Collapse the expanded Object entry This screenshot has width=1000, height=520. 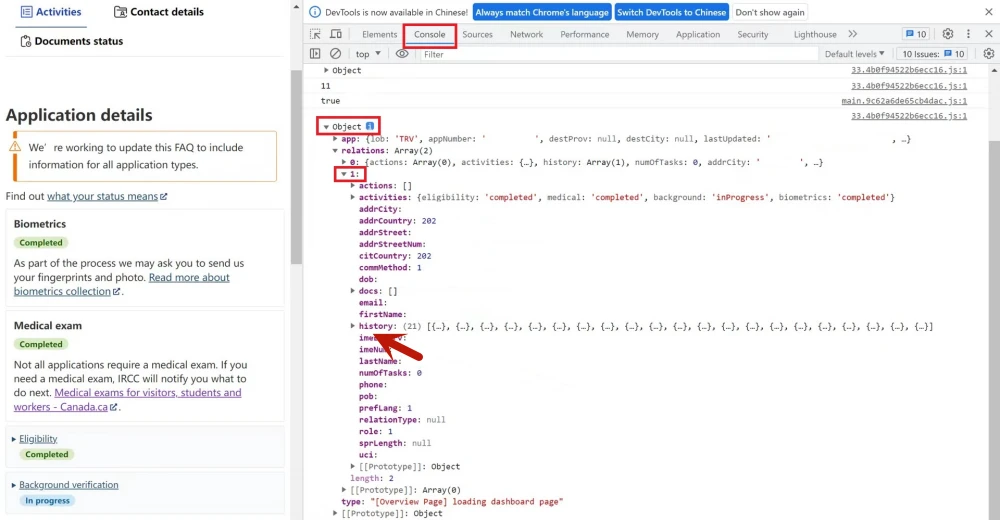pos(326,126)
